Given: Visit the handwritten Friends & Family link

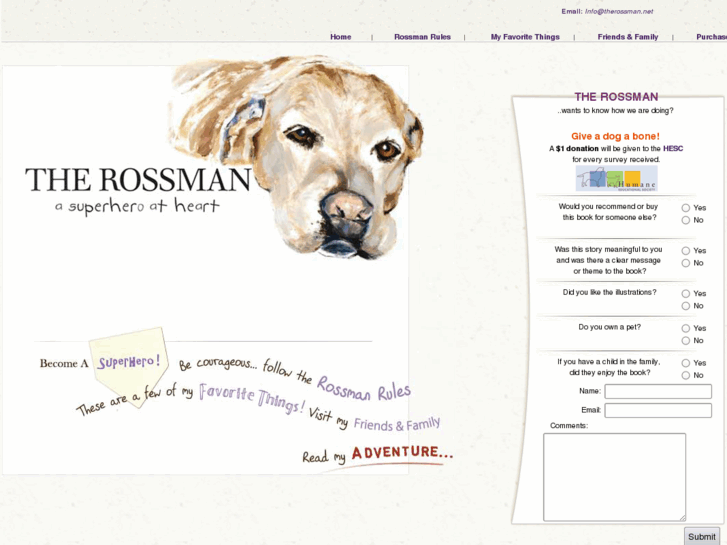Looking at the screenshot, I should [397, 424].
